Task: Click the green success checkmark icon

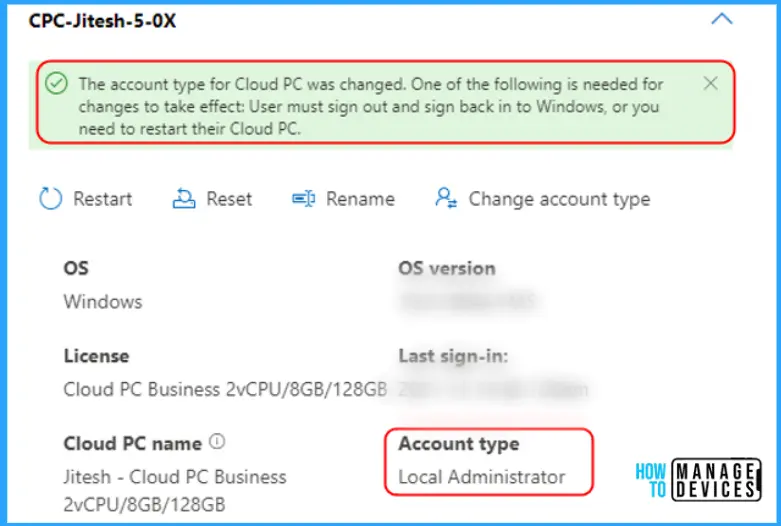Action: pyautogui.click(x=58, y=84)
